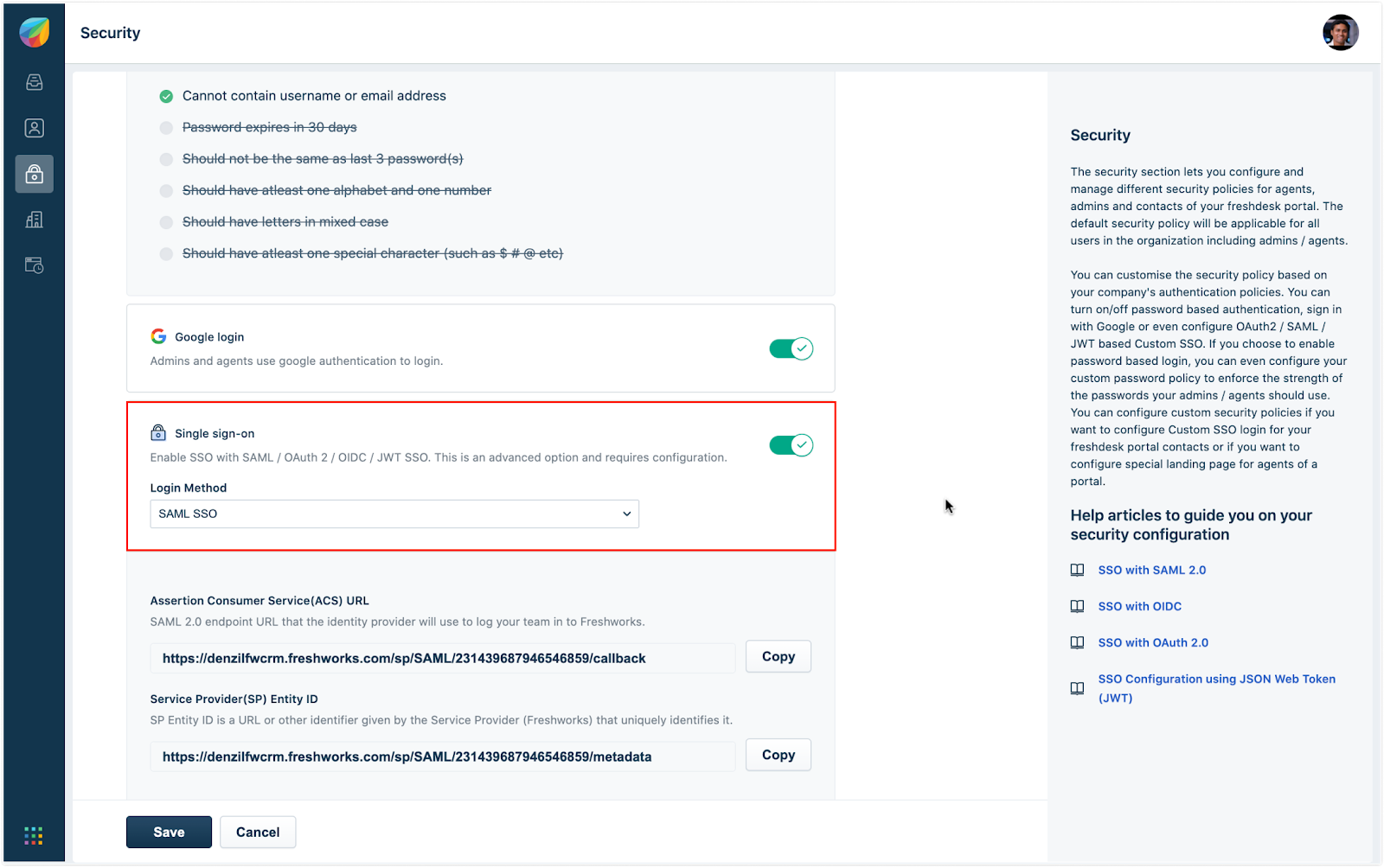Copy the SP Entity ID metadata URL
This screenshot has height=868, width=1384.
coord(778,755)
